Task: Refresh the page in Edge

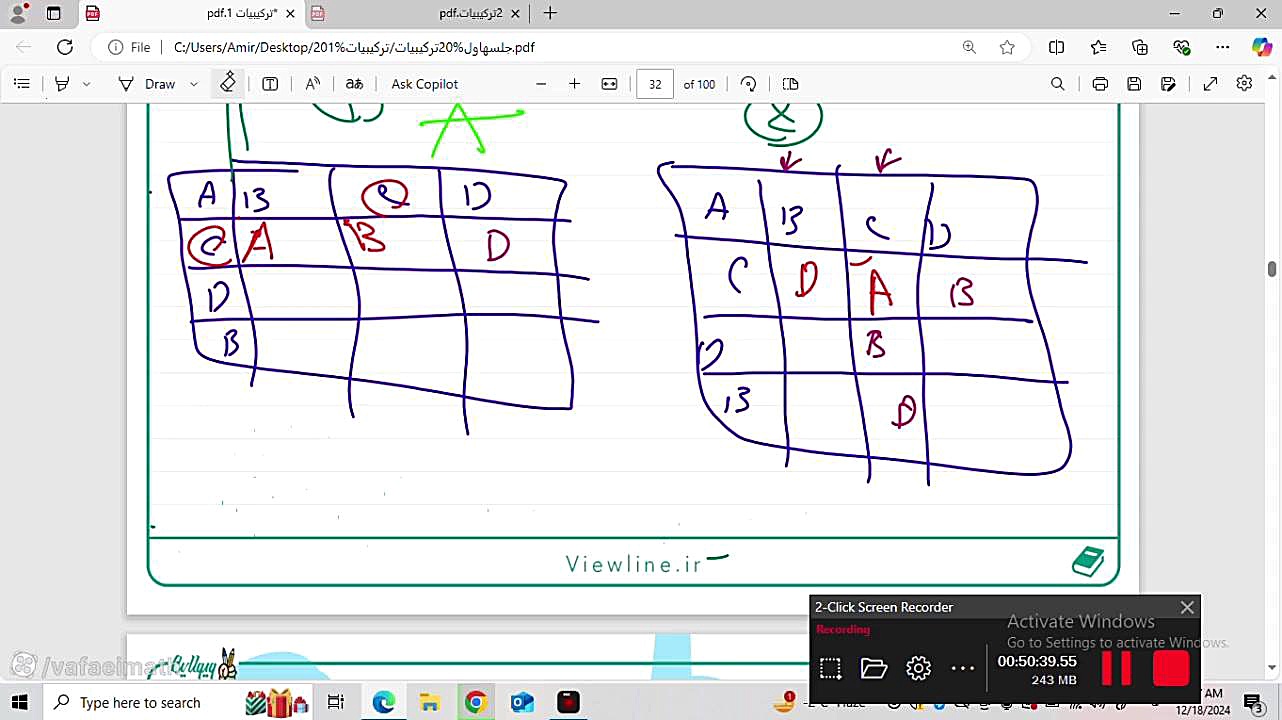Action: [65, 47]
